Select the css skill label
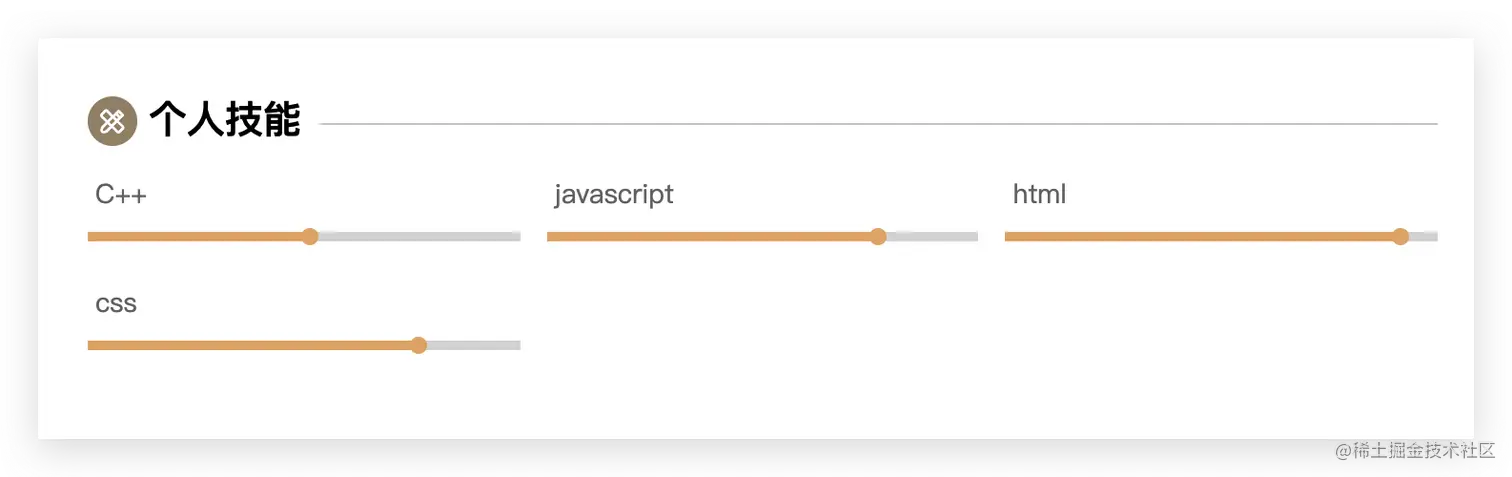 pyautogui.click(x=116, y=304)
